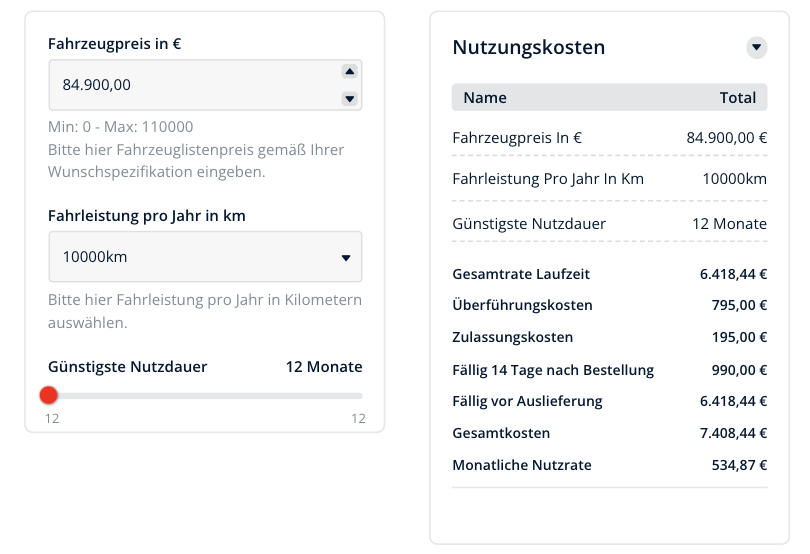The width and height of the screenshot is (810, 554).
Task: Click the Name column header
Action: [x=485, y=97]
